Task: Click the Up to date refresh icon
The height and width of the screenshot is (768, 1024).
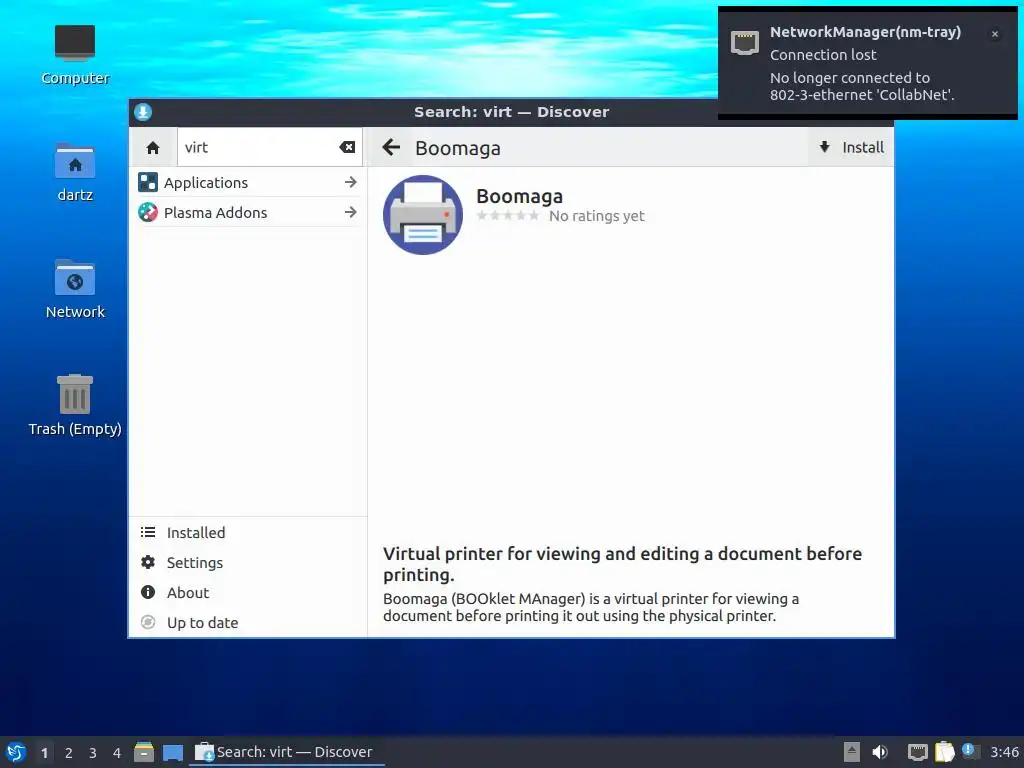Action: tap(148, 622)
